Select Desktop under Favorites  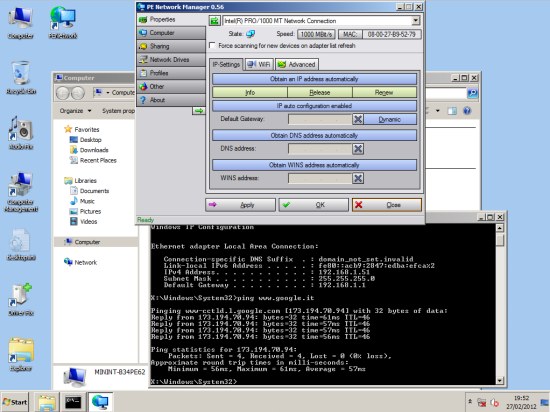(86, 140)
